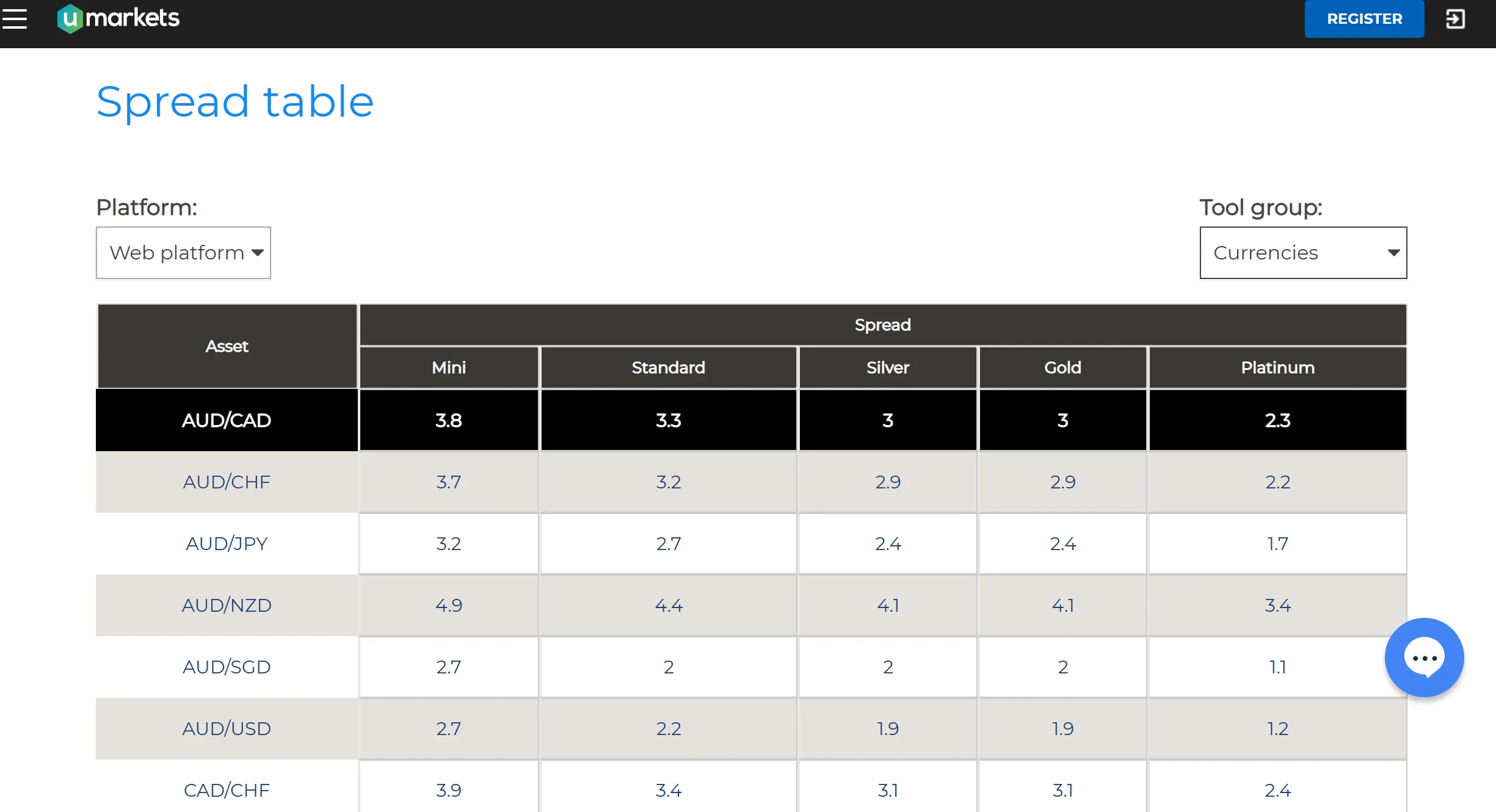The image size is (1496, 812).
Task: Click the Asset column header
Action: (227, 346)
